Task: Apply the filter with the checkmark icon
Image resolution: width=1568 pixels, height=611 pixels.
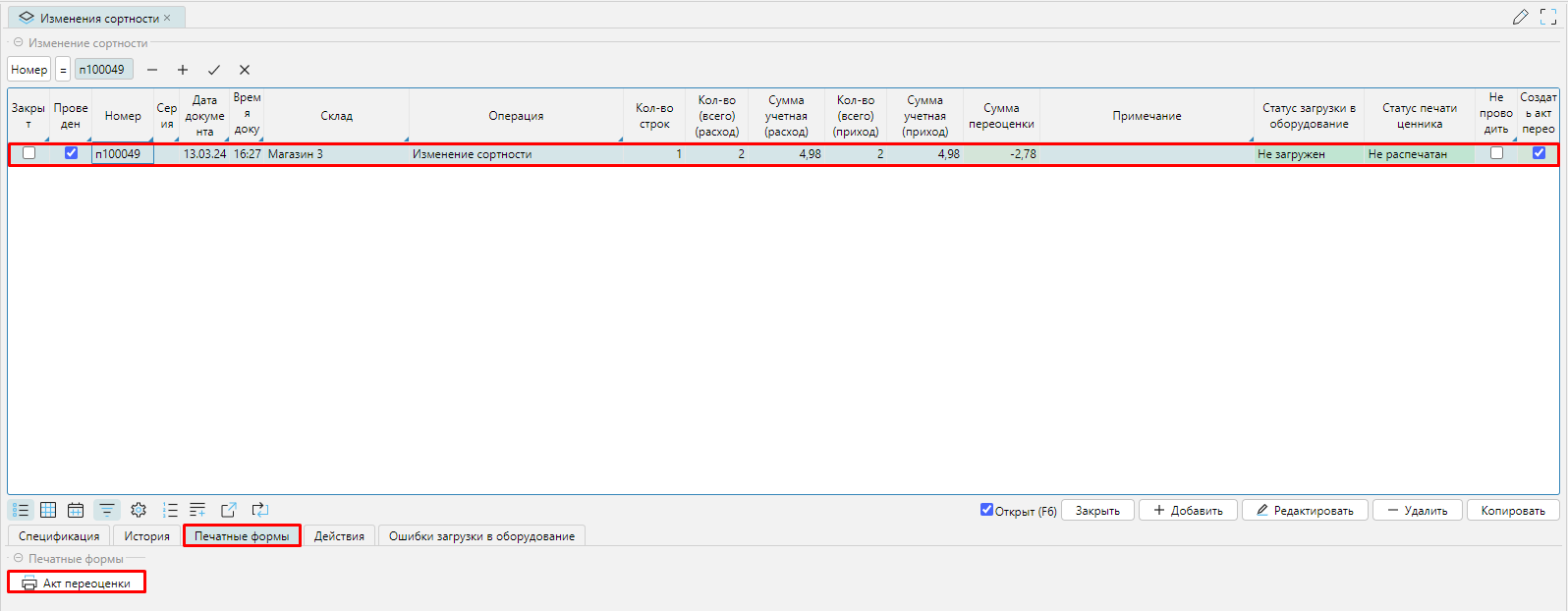Action: [213, 70]
